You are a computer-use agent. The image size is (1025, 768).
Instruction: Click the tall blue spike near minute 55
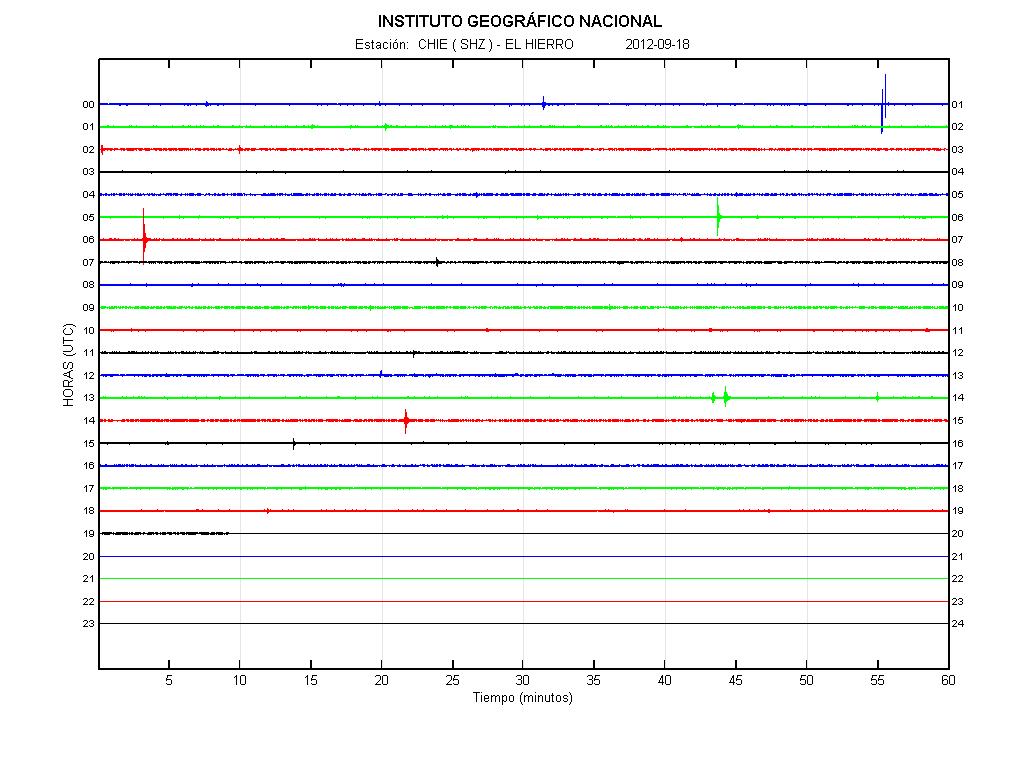884,104
